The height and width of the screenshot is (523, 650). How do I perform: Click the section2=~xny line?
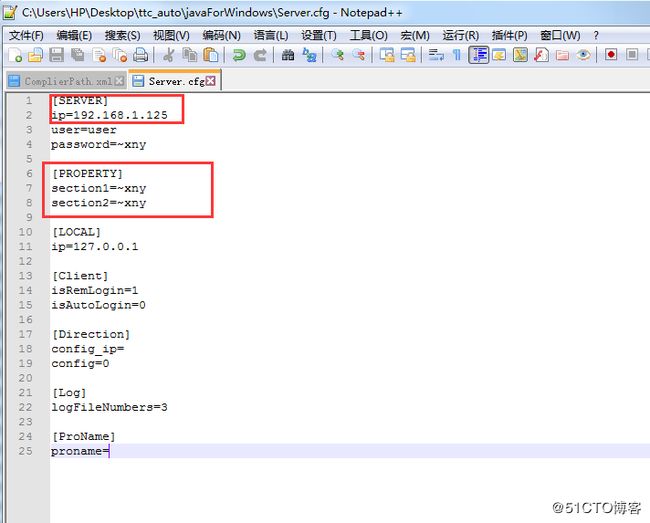99,203
